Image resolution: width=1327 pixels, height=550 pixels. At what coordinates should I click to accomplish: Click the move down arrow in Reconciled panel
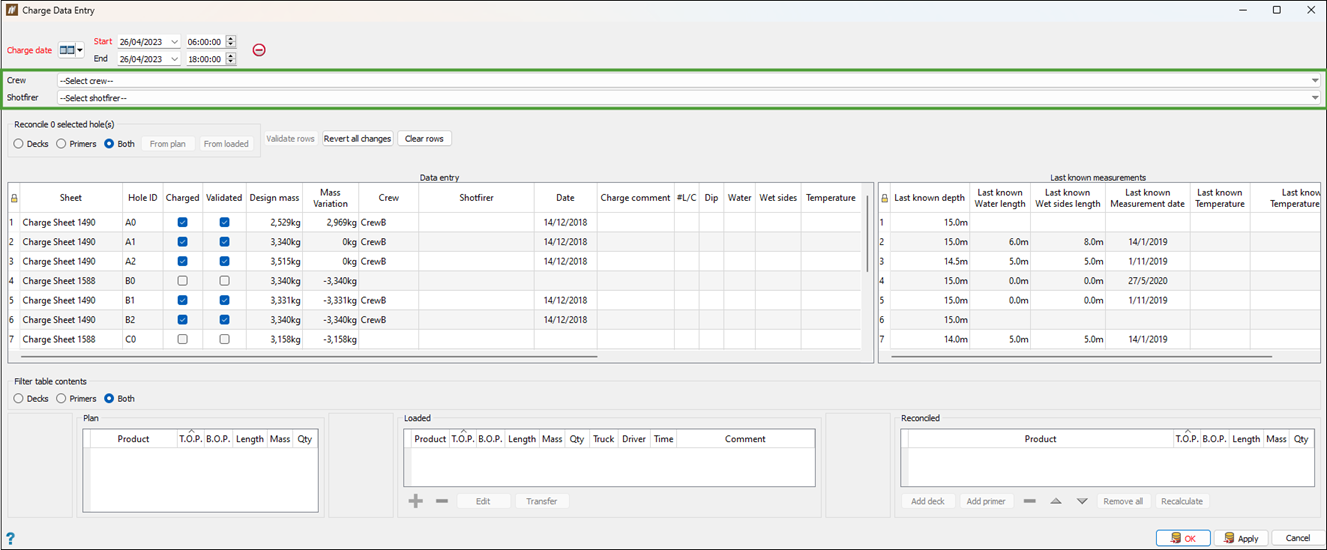pyautogui.click(x=1082, y=501)
